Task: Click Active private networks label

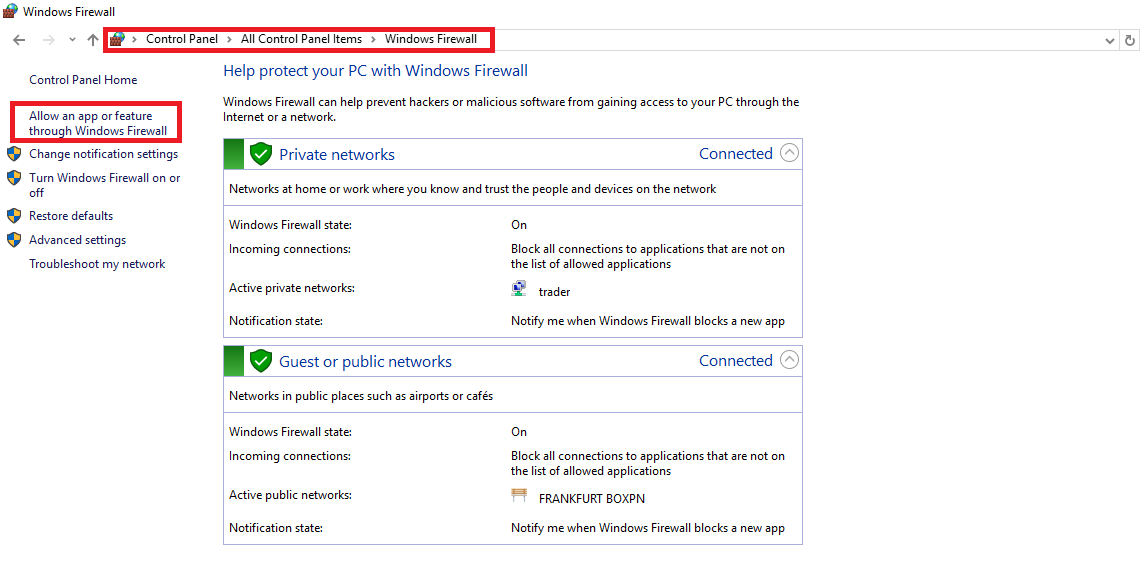Action: point(291,288)
